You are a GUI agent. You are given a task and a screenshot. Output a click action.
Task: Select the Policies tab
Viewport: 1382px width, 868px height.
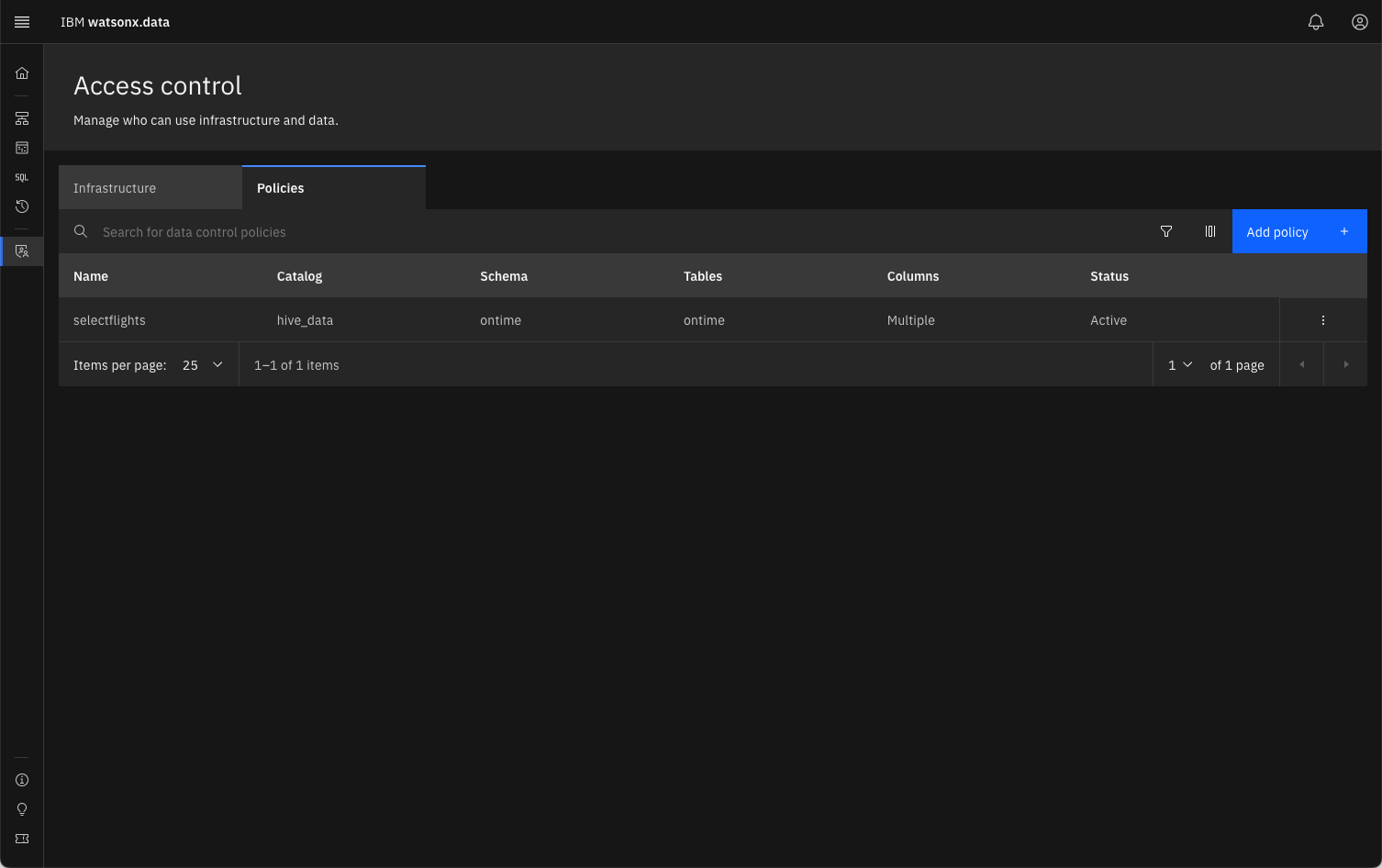pos(334,188)
